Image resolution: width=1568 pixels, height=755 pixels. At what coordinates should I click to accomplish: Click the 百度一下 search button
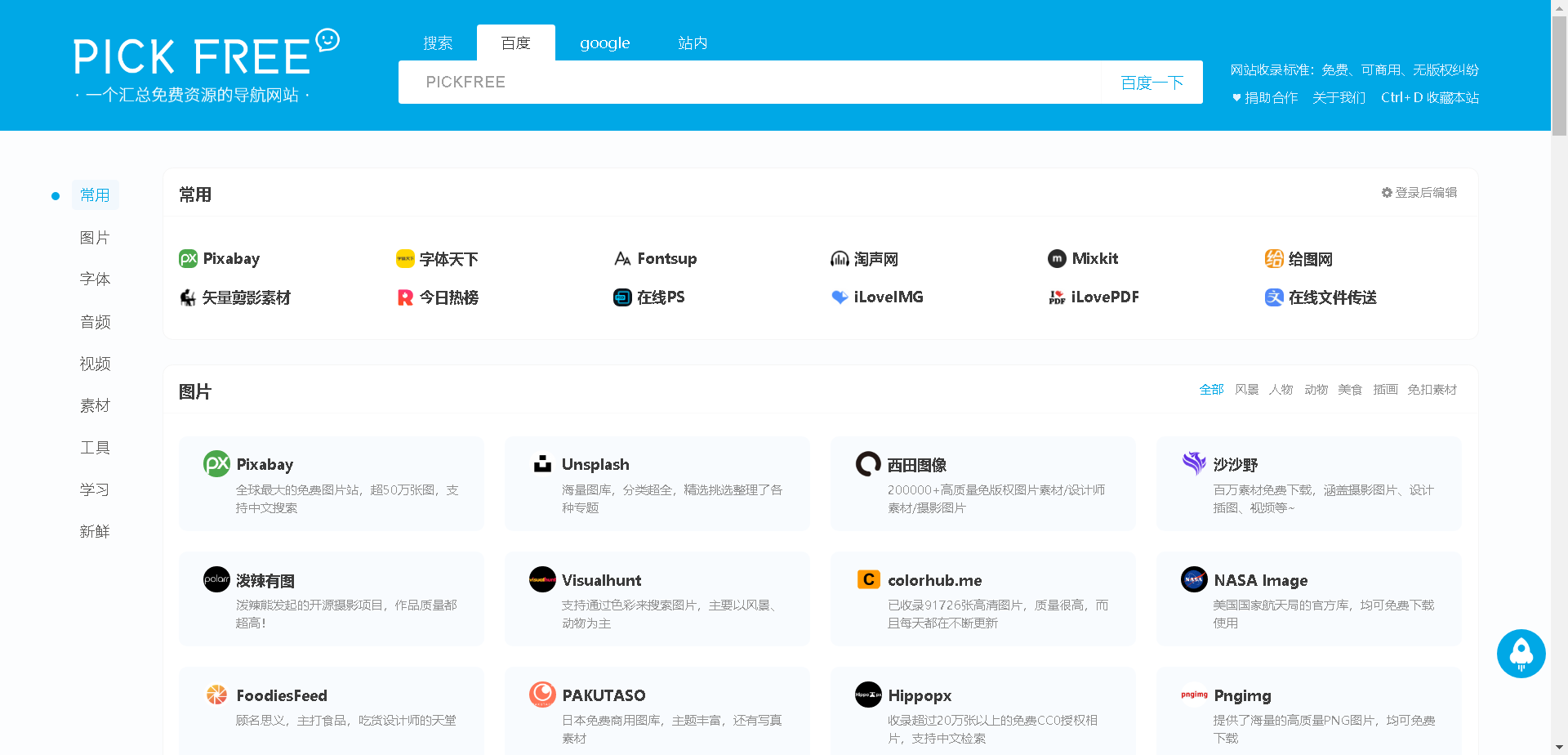pos(1151,82)
